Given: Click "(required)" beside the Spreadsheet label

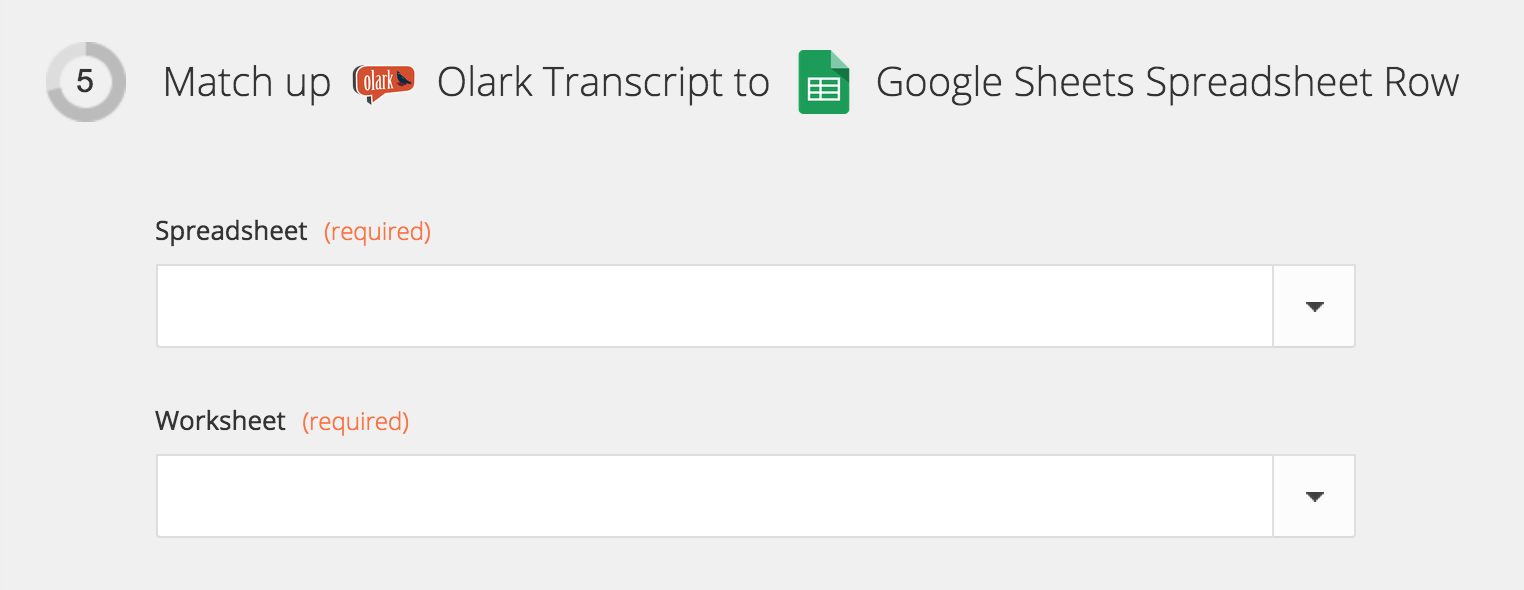Looking at the screenshot, I should [x=377, y=232].
